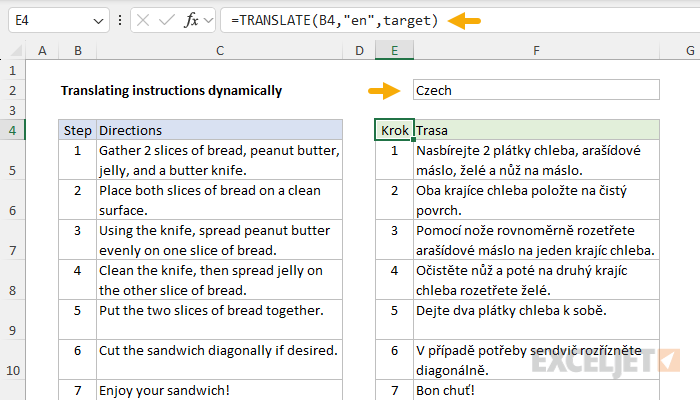
Task: Click cell 'Očistěte nůž a poté na druhý krajíc'
Action: coord(536,280)
